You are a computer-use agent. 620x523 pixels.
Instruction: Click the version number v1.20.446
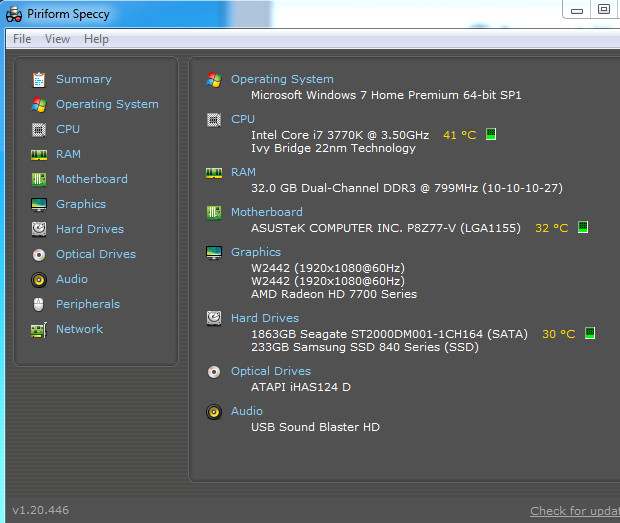click(41, 510)
